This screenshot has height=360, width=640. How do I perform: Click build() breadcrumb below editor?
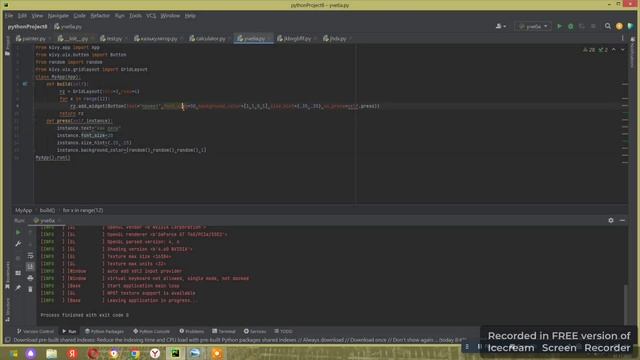(x=47, y=211)
